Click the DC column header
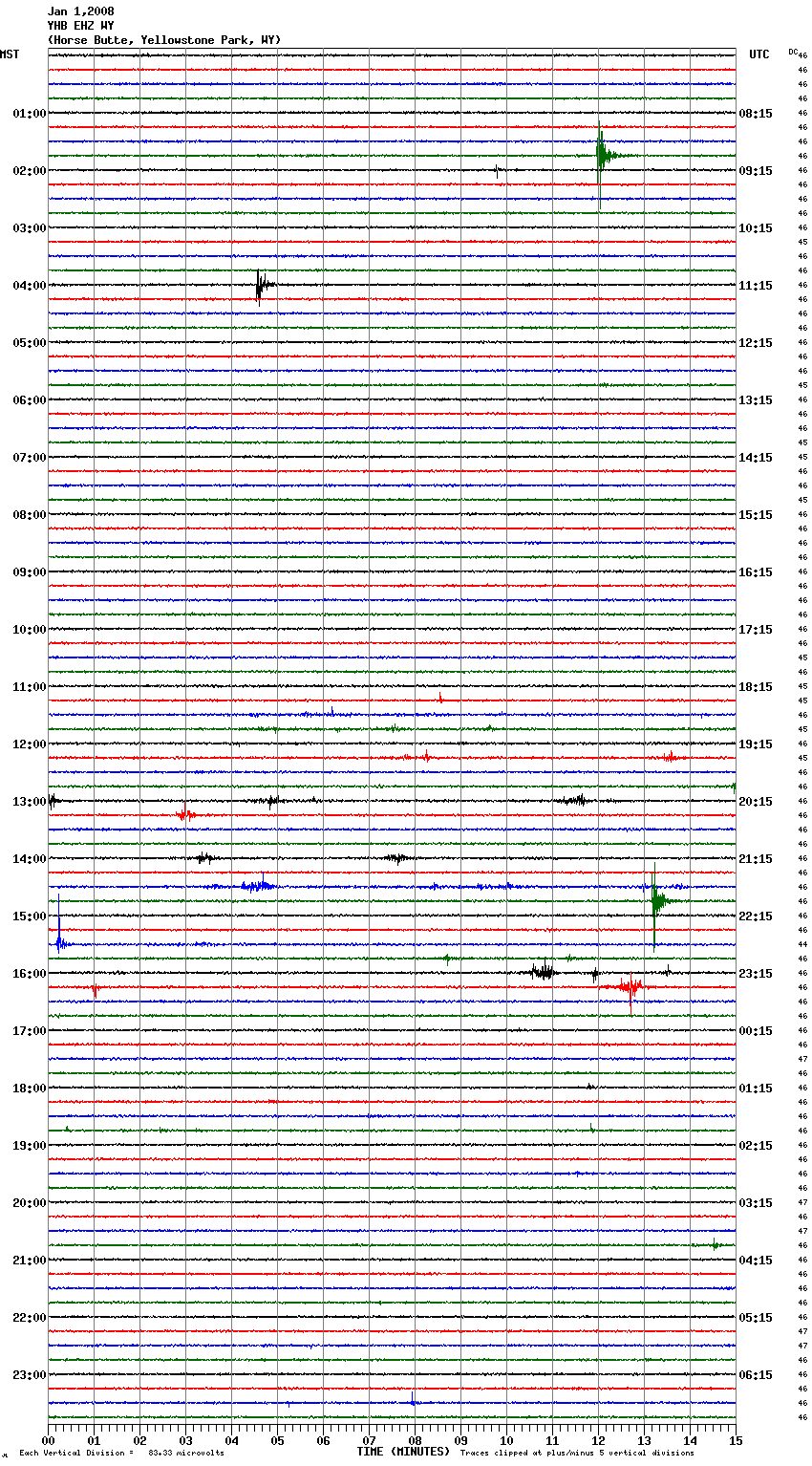Image resolution: width=812 pixels, height=1466 pixels. click(x=793, y=52)
